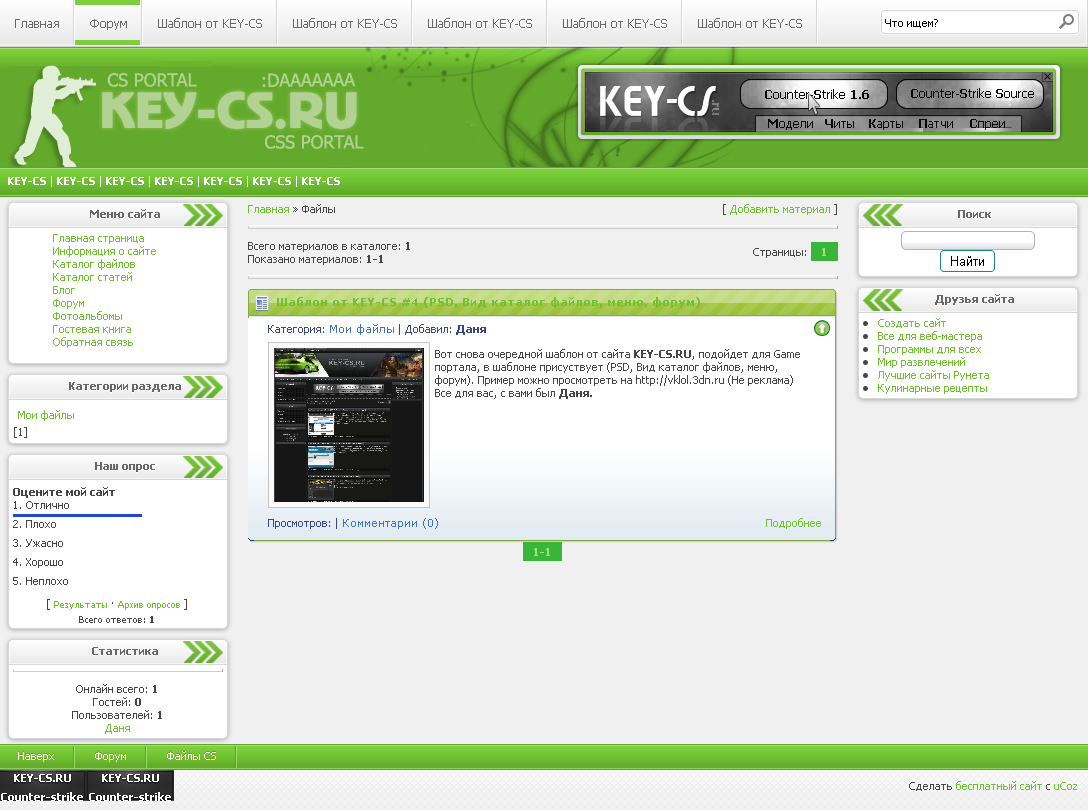Image resolution: width=1088 pixels, height=810 pixels.
Task: Click the soldier logo in the header
Action: click(x=56, y=115)
